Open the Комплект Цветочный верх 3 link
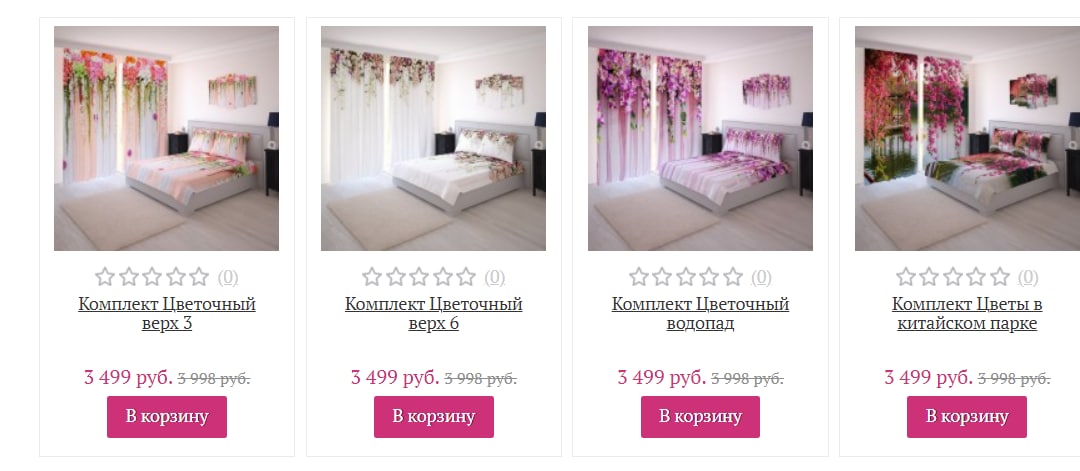 pos(167,313)
